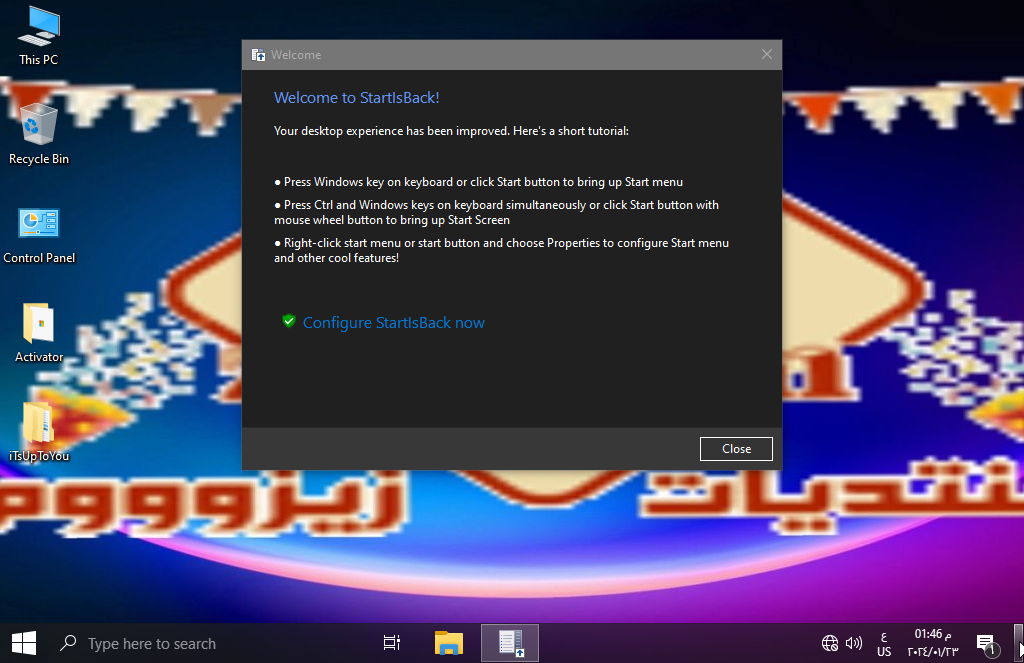Screen dimensions: 1024x663
Task: Click the Close button in Welcome dialog
Action: tap(736, 449)
